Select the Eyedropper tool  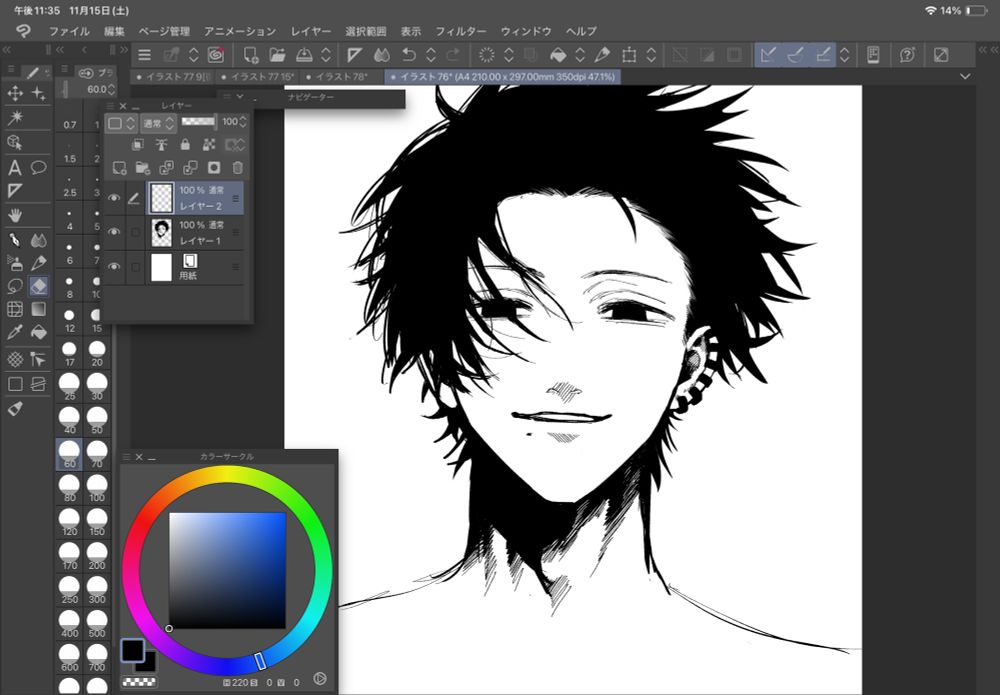click(15, 333)
